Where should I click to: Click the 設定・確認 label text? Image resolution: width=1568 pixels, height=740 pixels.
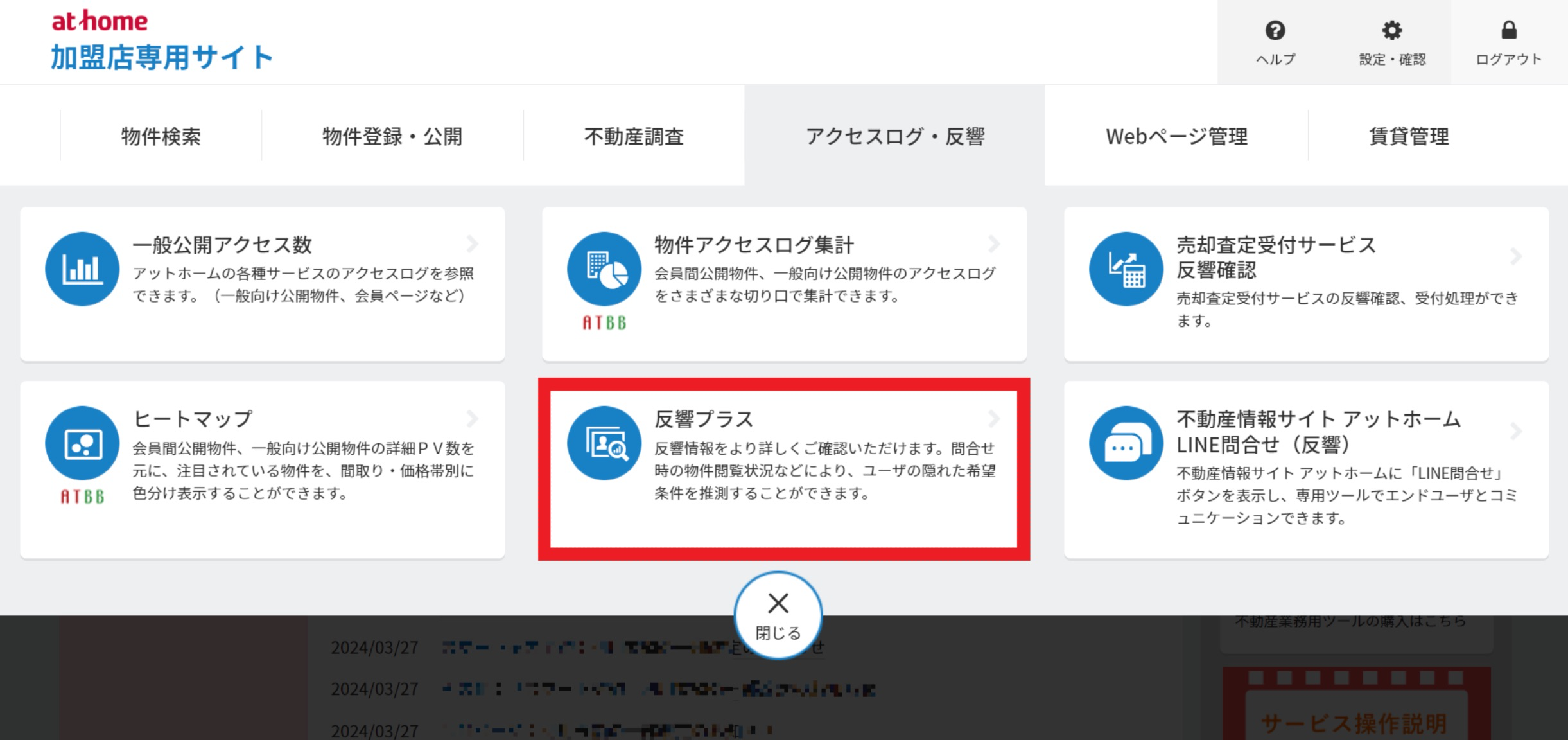tap(1392, 59)
